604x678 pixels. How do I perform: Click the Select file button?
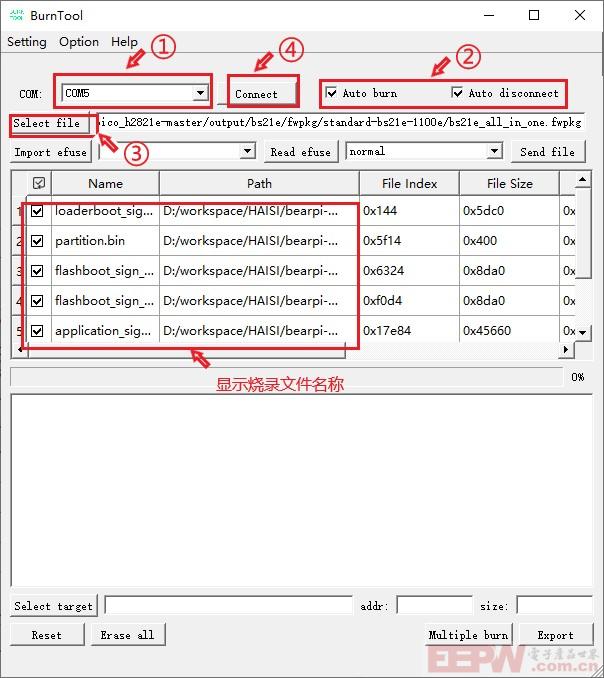click(x=50, y=123)
